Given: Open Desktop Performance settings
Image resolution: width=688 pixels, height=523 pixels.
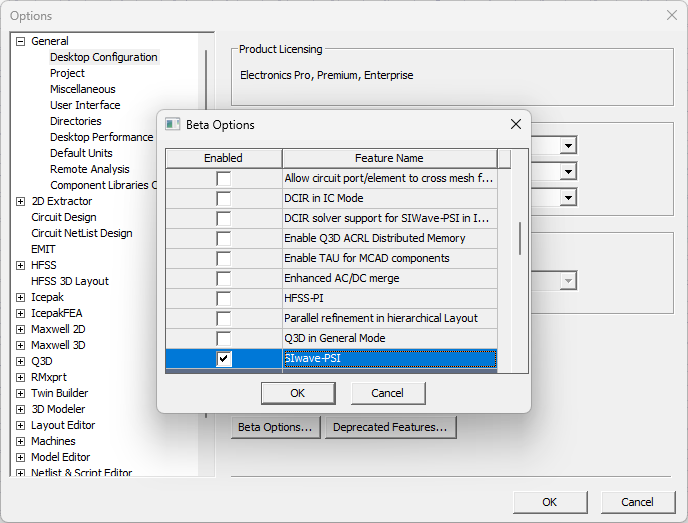Looking at the screenshot, I should pyautogui.click(x=101, y=137).
